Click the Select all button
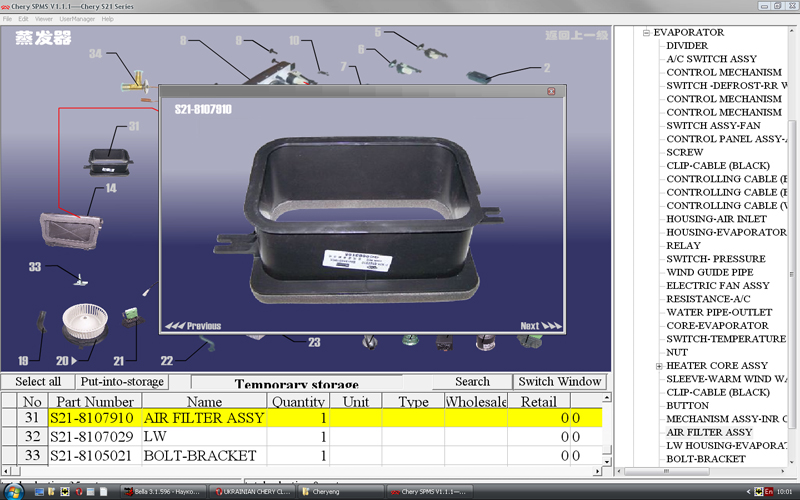This screenshot has height=500, width=800. tap(38, 382)
